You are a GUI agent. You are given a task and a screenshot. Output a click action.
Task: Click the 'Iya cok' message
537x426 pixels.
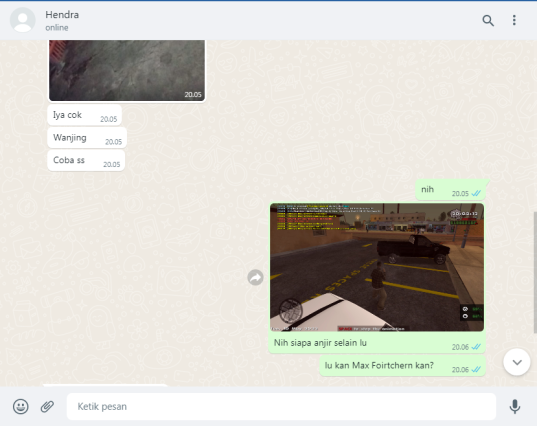pyautogui.click(x=84, y=115)
